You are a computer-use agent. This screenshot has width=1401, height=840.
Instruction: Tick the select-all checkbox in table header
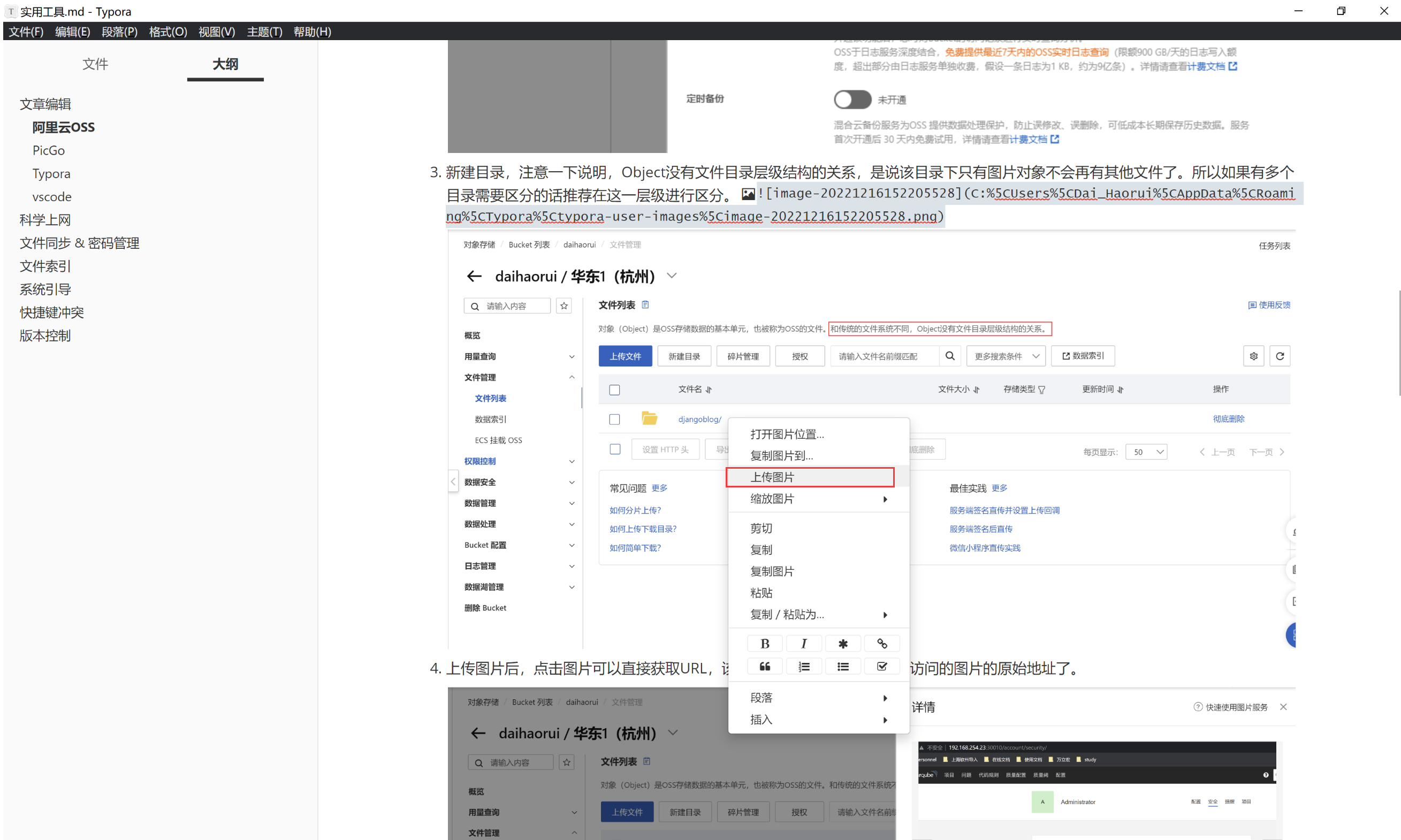point(614,390)
